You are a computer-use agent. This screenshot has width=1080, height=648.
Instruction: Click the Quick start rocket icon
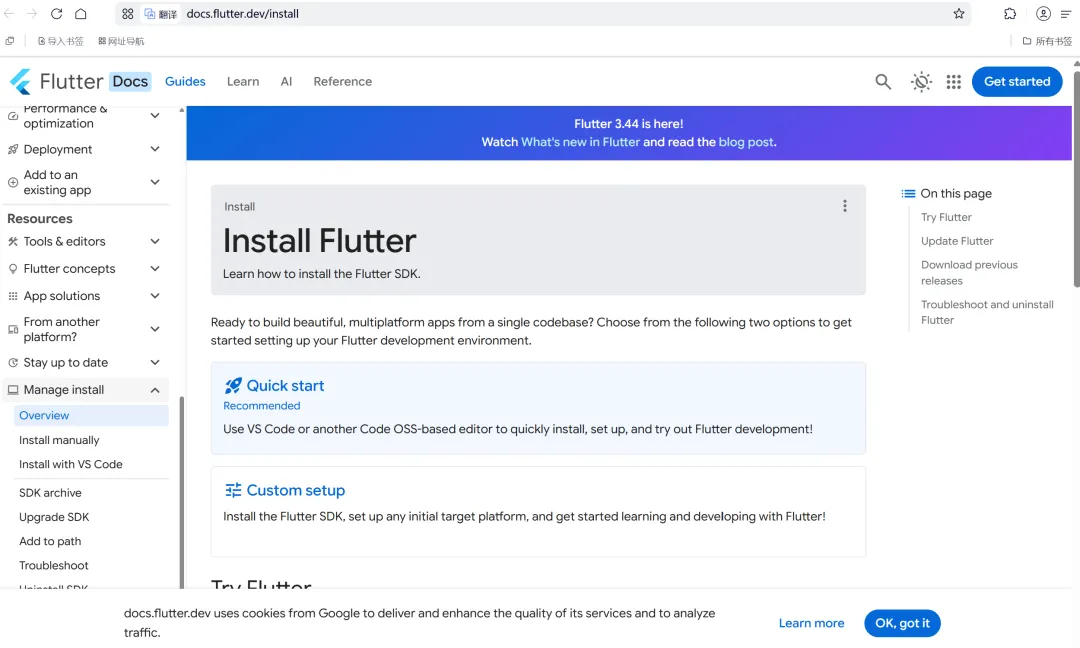point(233,386)
